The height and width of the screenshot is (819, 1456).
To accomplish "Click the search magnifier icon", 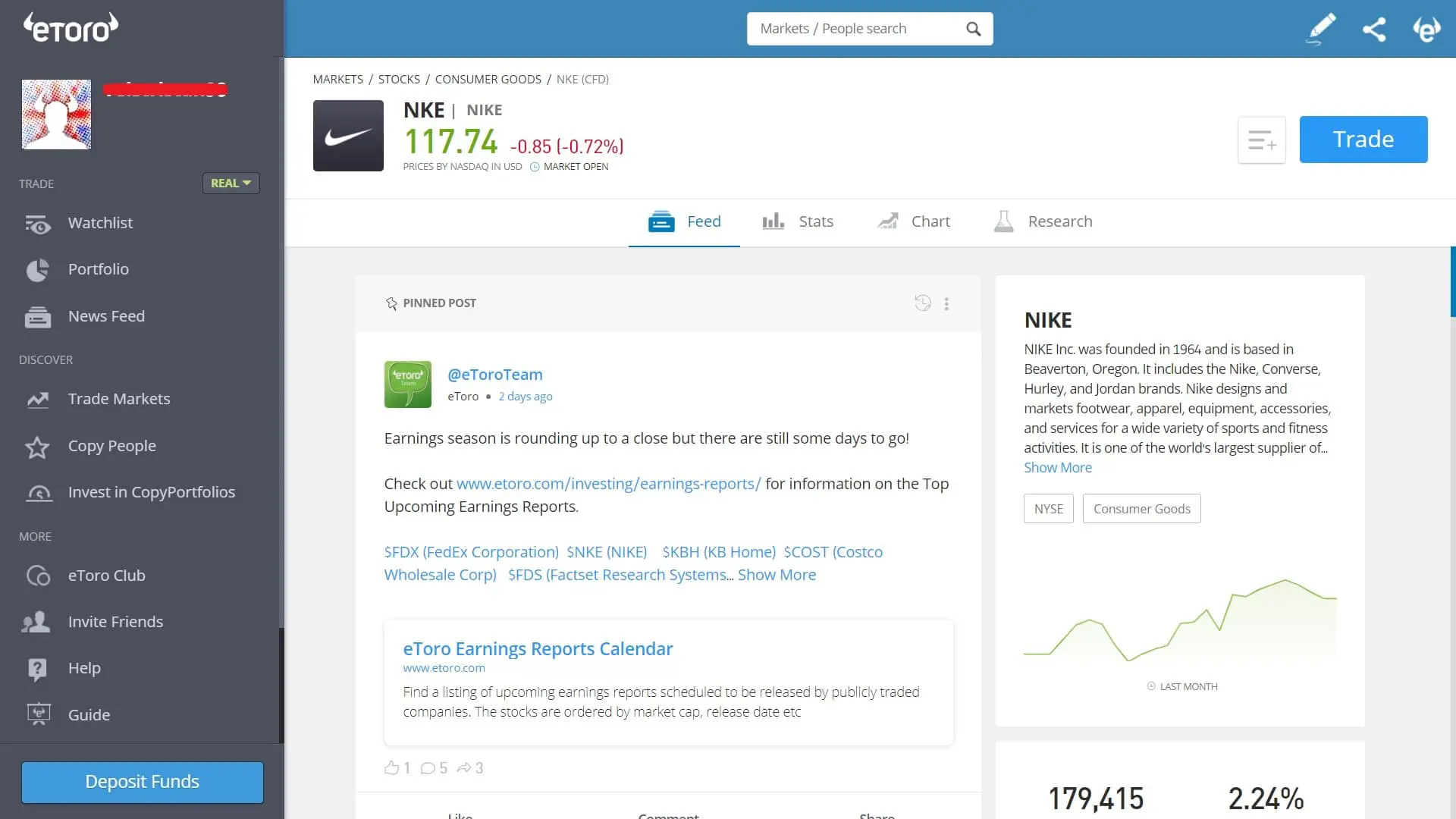I will click(974, 28).
